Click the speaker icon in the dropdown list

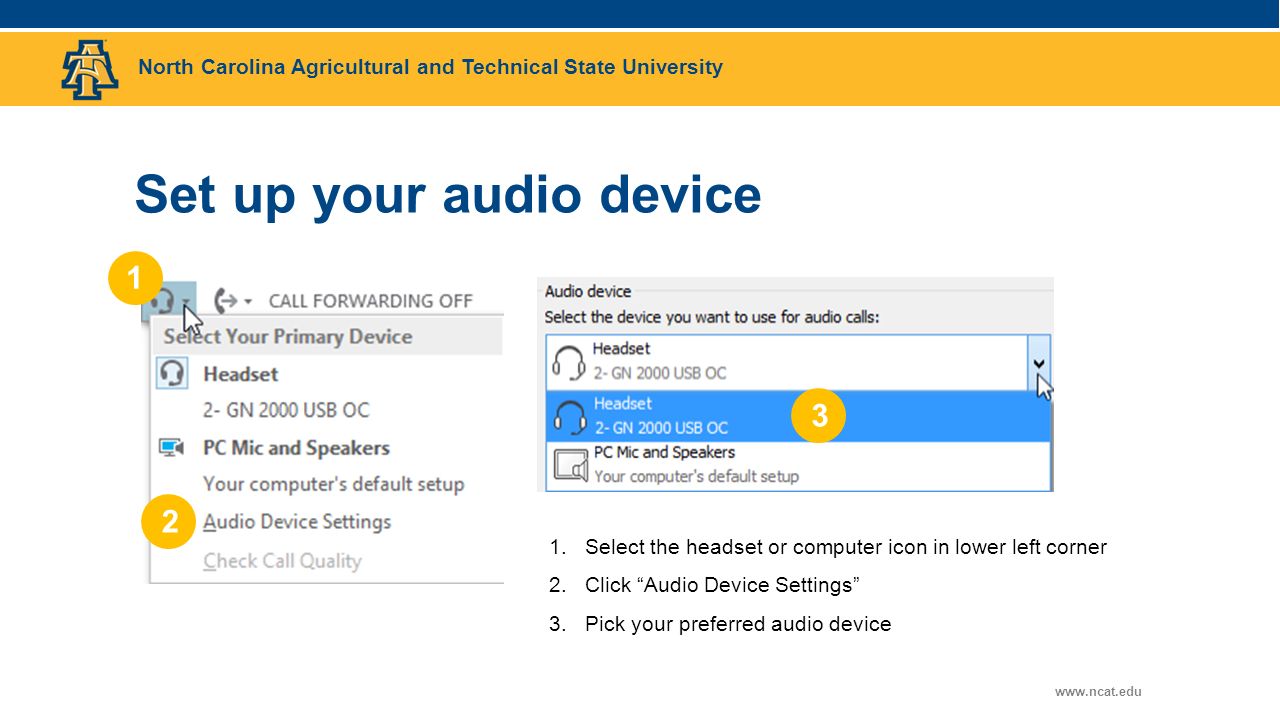pyautogui.click(x=571, y=466)
